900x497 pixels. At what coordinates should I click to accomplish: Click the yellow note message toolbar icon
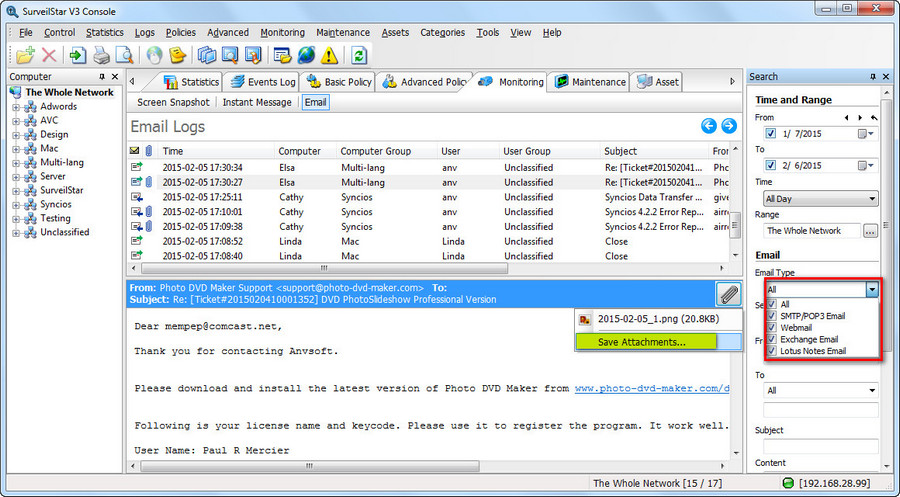178,55
